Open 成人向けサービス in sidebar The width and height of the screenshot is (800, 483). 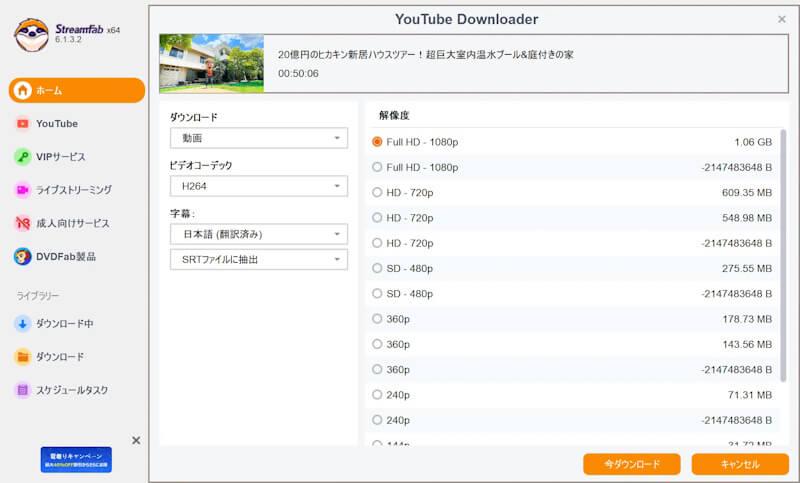[x=72, y=223]
